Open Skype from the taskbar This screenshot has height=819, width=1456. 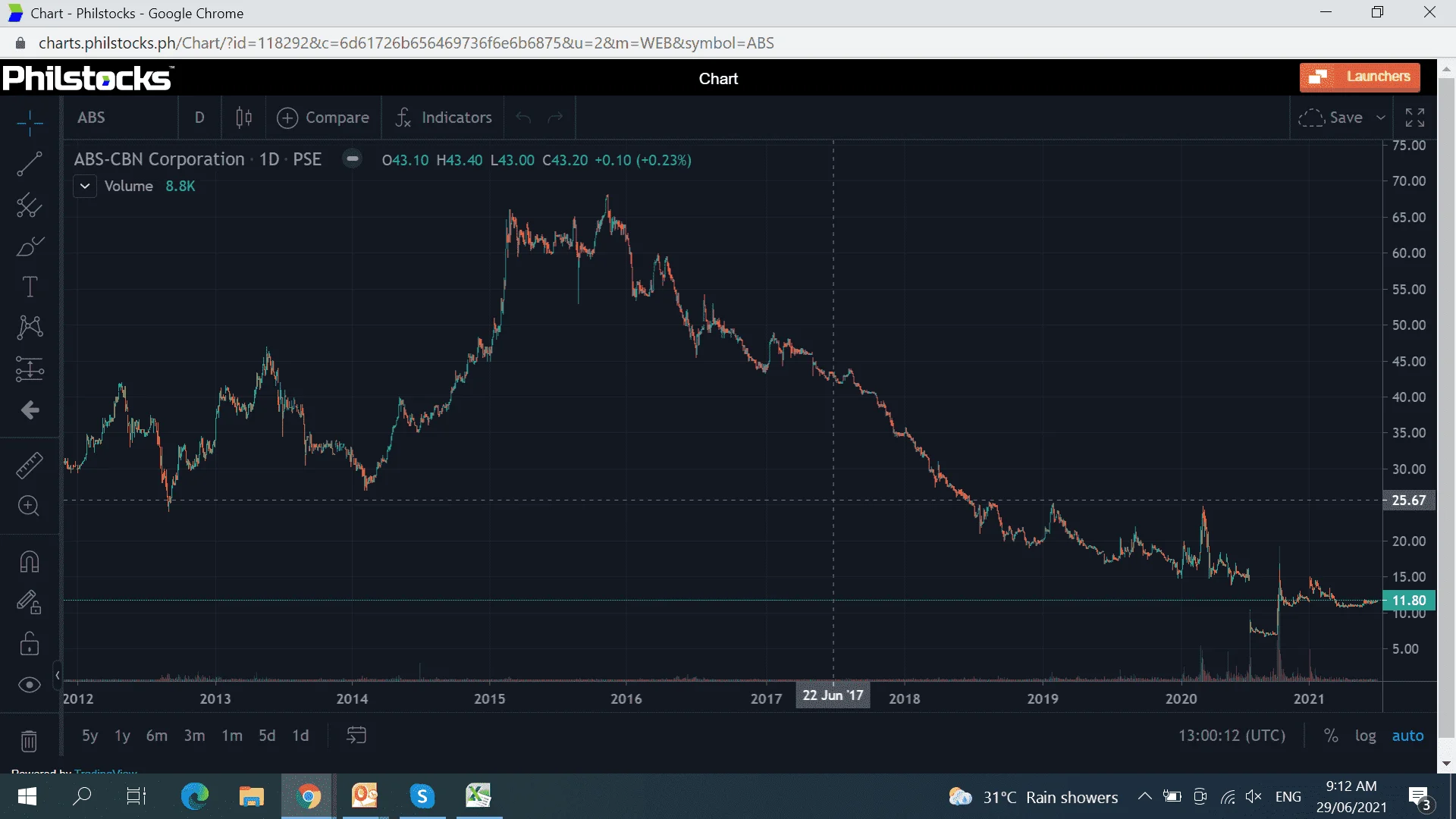tap(422, 796)
